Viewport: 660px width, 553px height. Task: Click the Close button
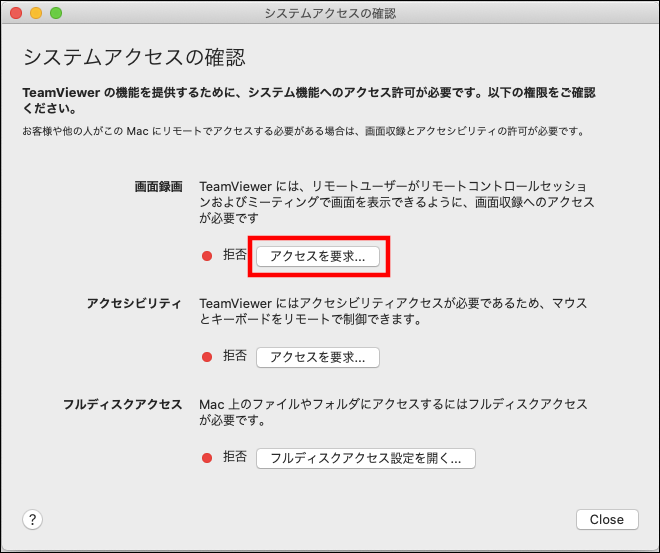(607, 519)
